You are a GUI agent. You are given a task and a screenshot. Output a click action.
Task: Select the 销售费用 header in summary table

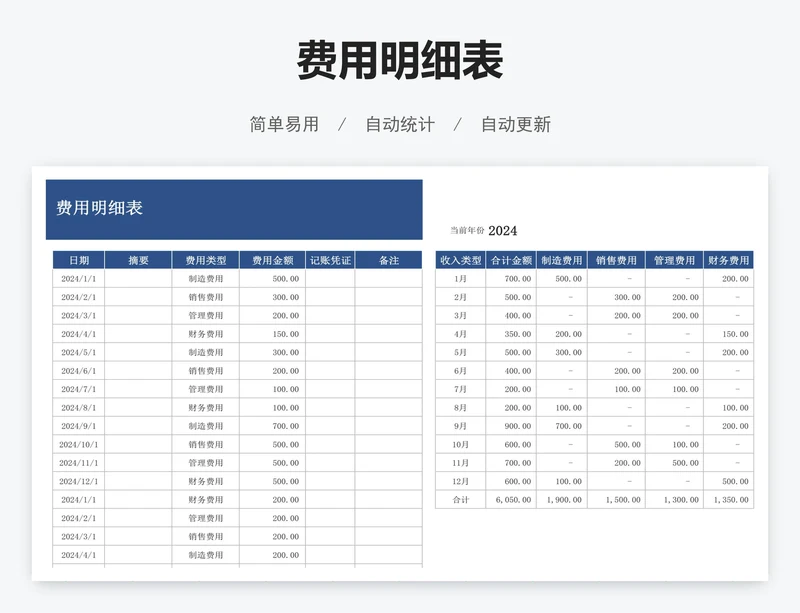coord(616,260)
